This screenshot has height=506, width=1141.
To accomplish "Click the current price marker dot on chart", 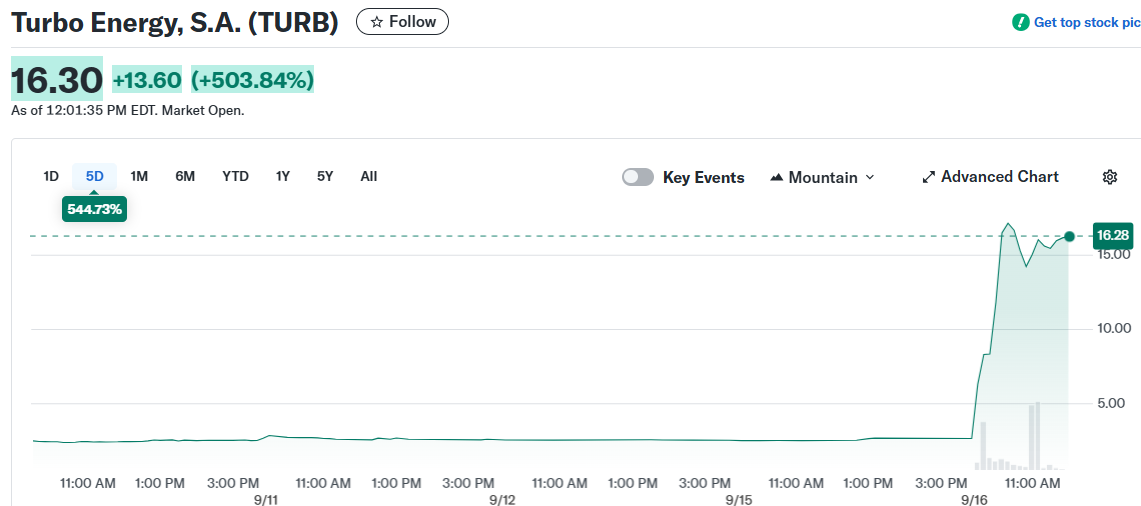I will click(x=1069, y=236).
